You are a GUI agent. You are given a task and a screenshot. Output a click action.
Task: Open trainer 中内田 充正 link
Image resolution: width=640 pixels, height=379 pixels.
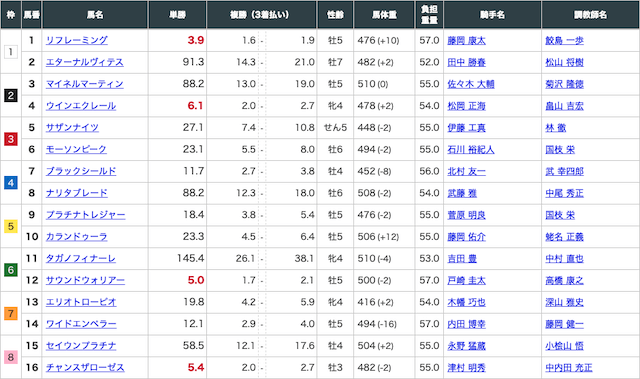click(569, 368)
